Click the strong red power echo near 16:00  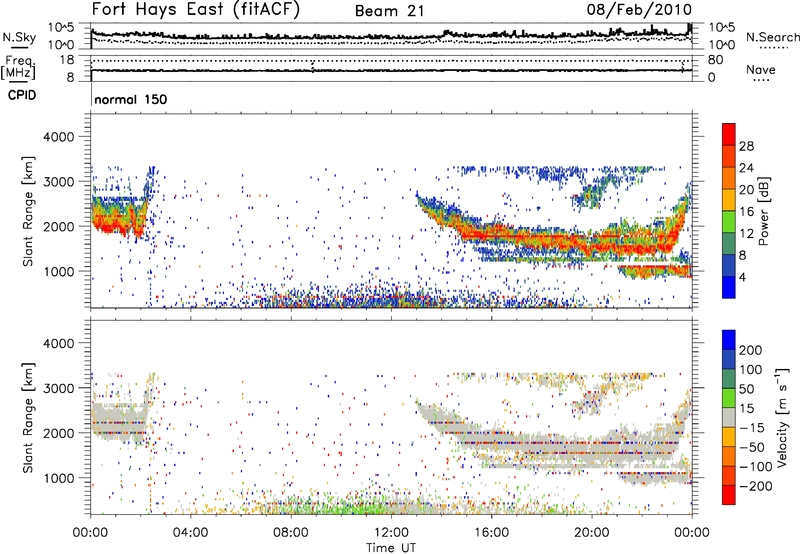coord(492,234)
